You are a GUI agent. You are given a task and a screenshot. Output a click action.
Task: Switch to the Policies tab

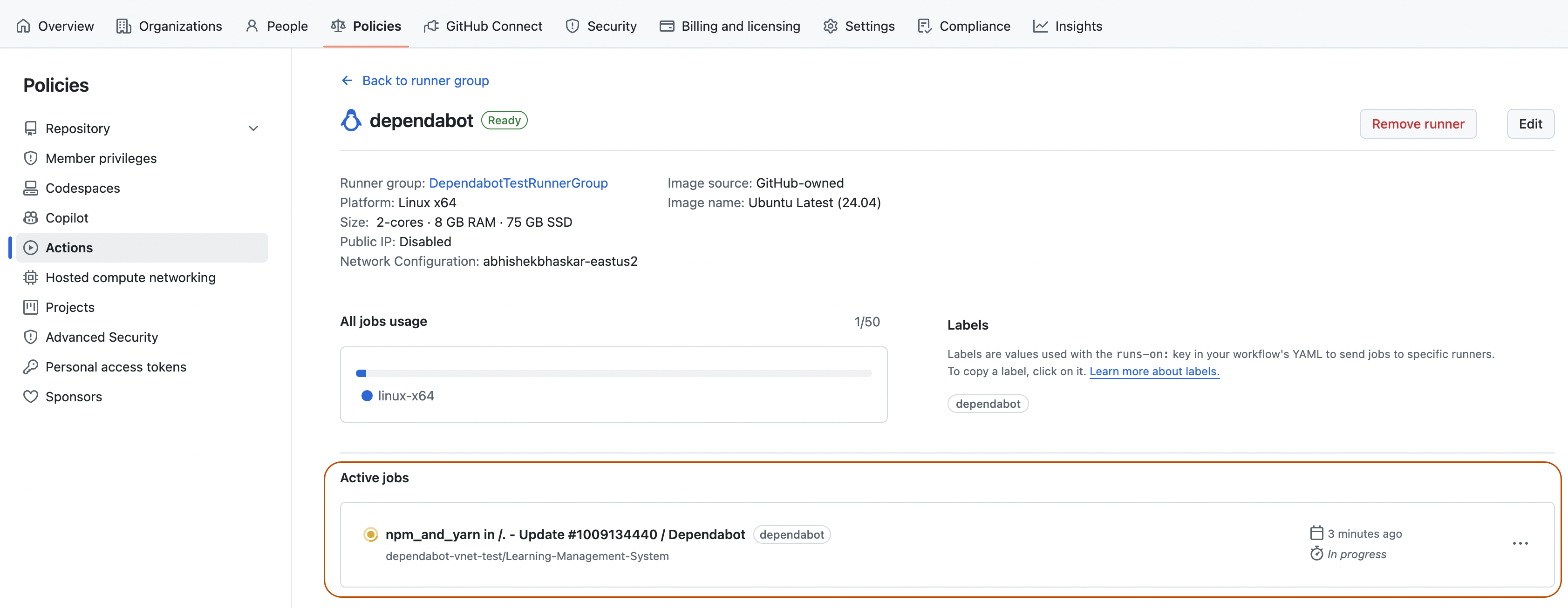377,26
